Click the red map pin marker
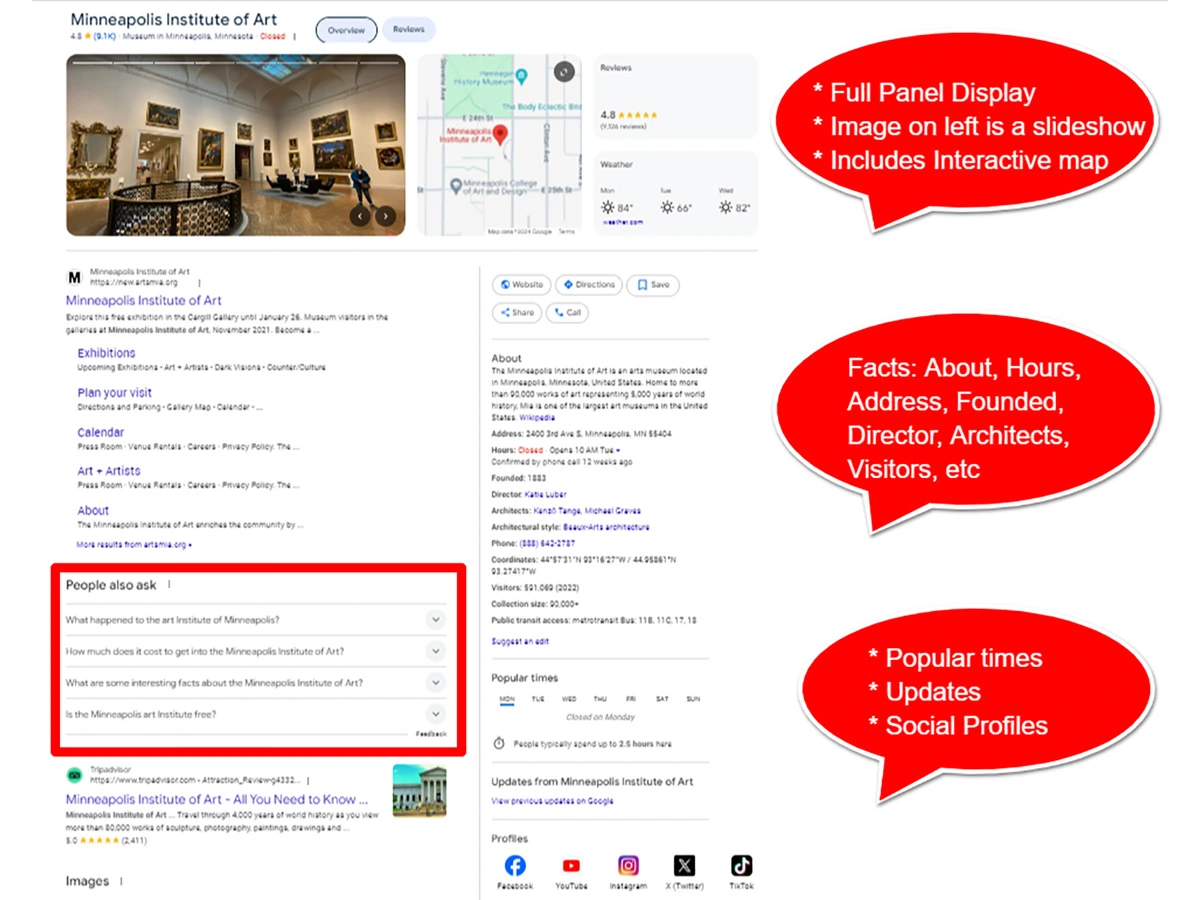The height and width of the screenshot is (900, 1200). 501,135
